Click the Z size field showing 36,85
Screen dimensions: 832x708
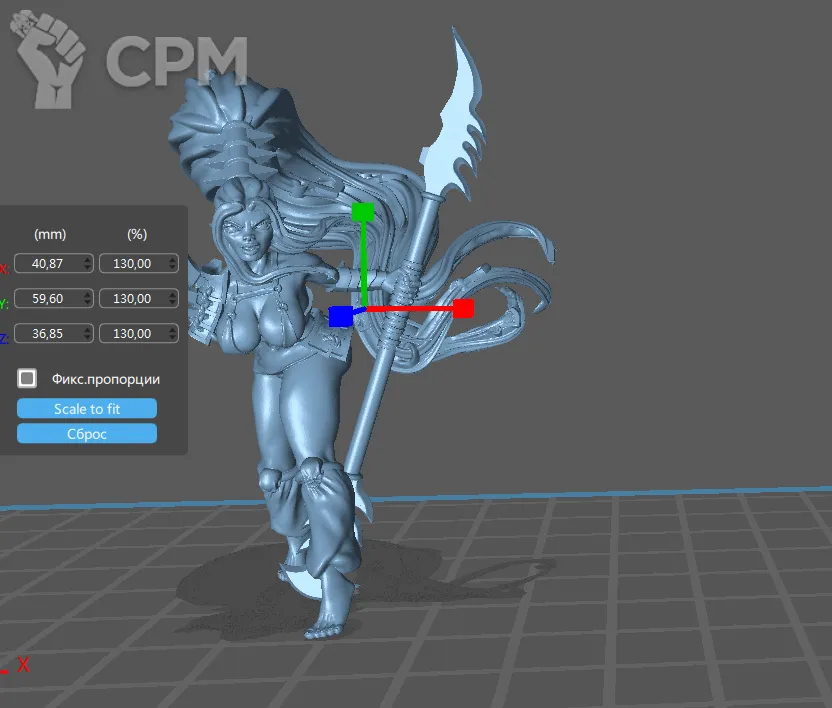(50, 333)
